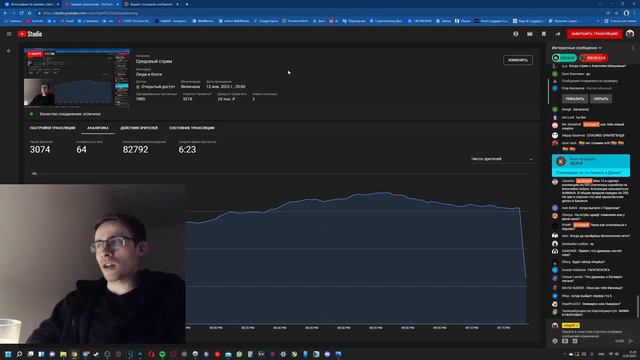Go back with the left arrow under the menu
This screenshot has height=360, width=640.
(9, 51)
